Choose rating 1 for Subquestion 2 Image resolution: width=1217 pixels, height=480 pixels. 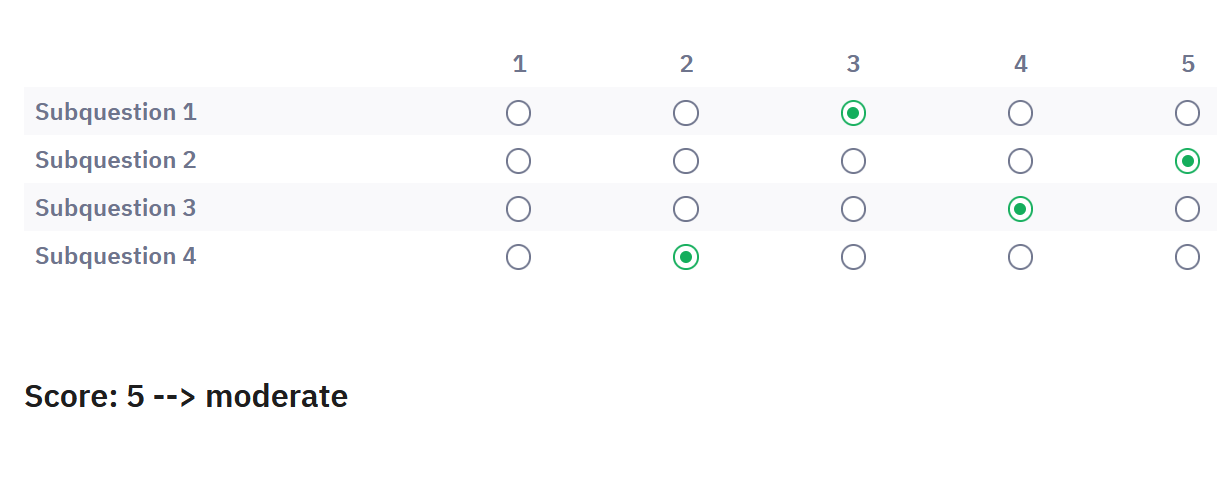pos(518,161)
